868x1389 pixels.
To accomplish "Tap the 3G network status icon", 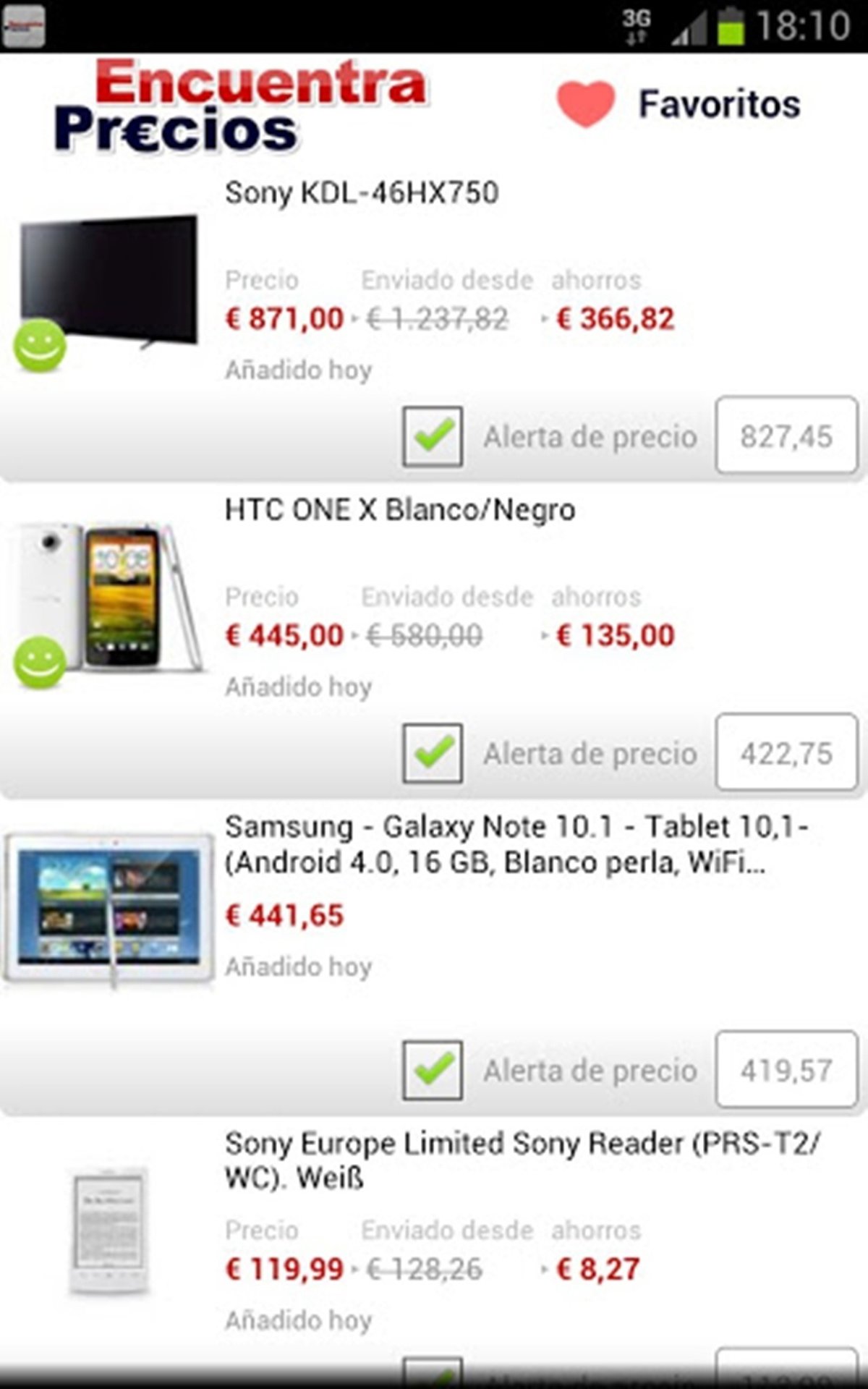I will [637, 26].
